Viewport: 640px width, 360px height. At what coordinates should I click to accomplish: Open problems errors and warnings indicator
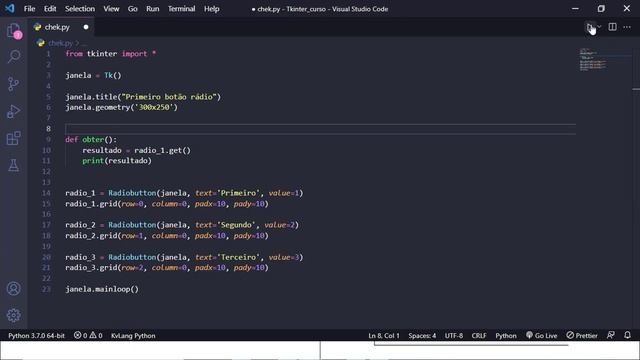pyautogui.click(x=88, y=336)
